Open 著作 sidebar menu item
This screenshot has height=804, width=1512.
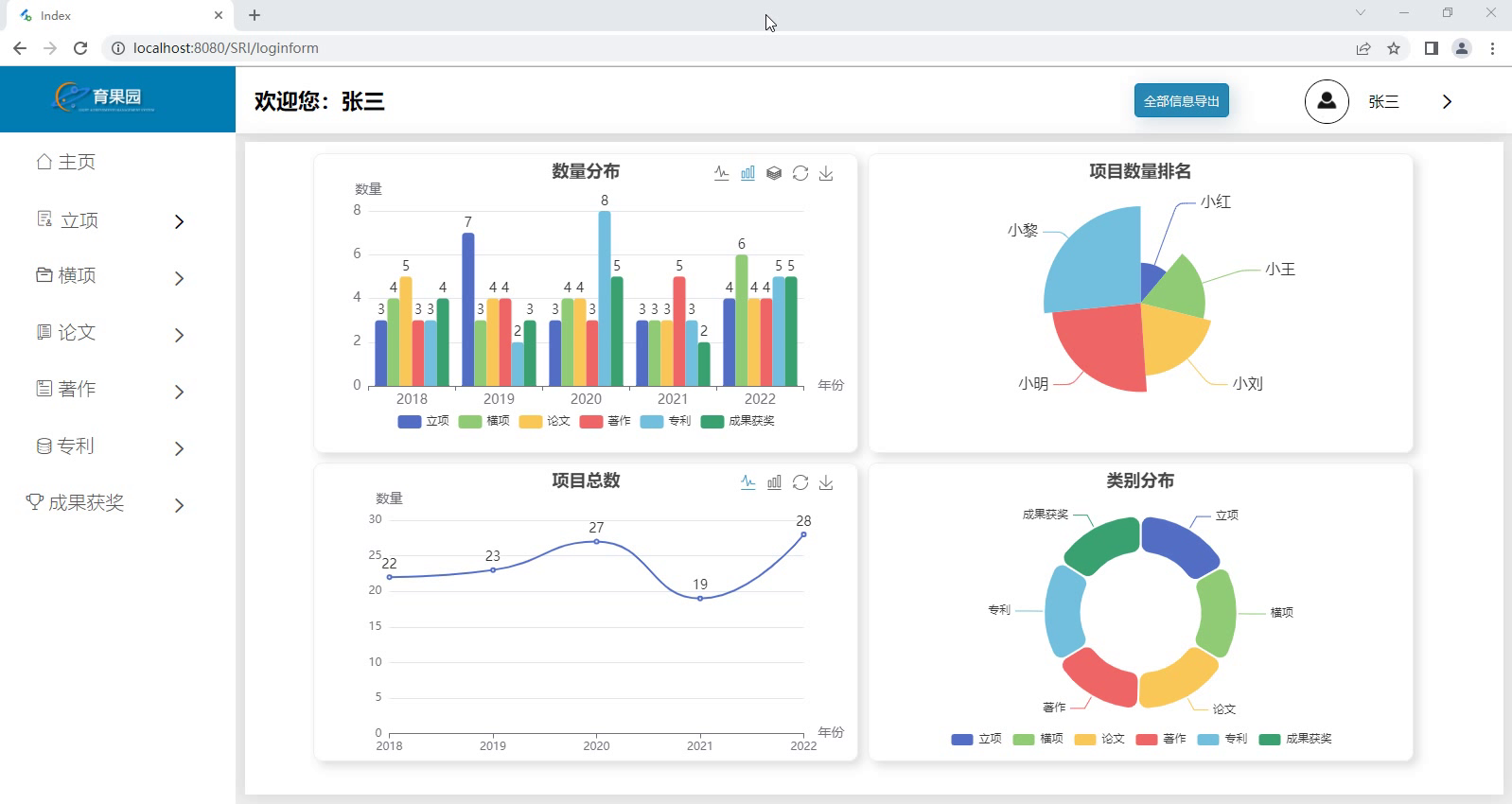[x=66, y=389]
